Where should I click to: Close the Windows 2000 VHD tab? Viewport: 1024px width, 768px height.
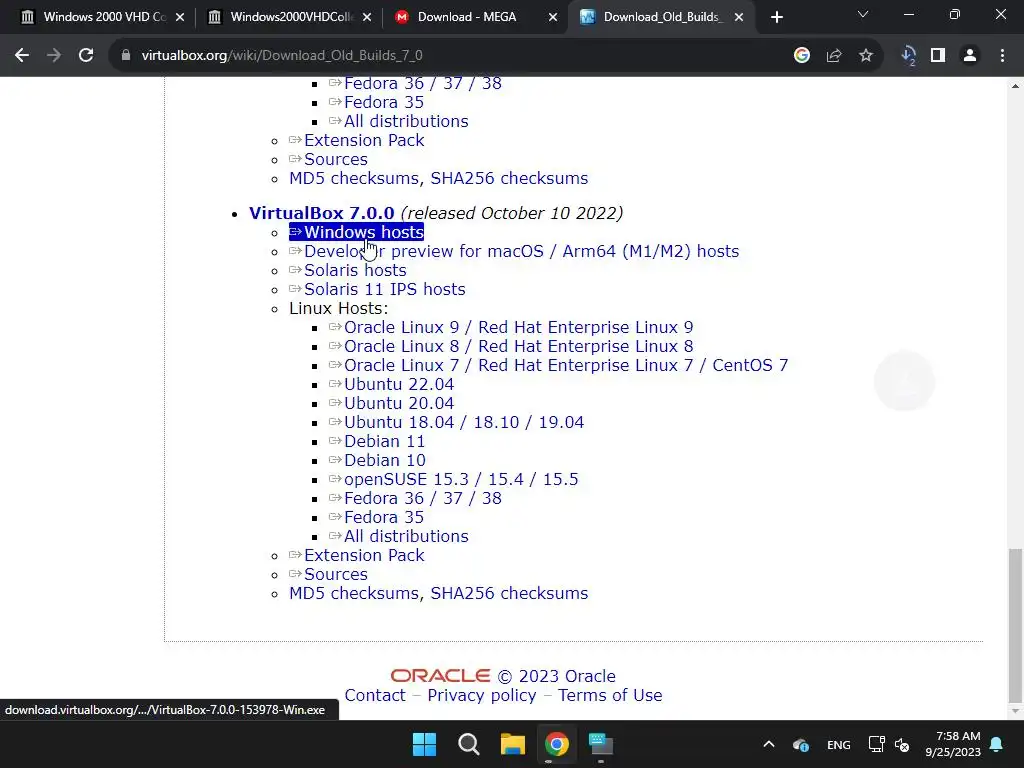pyautogui.click(x=180, y=18)
